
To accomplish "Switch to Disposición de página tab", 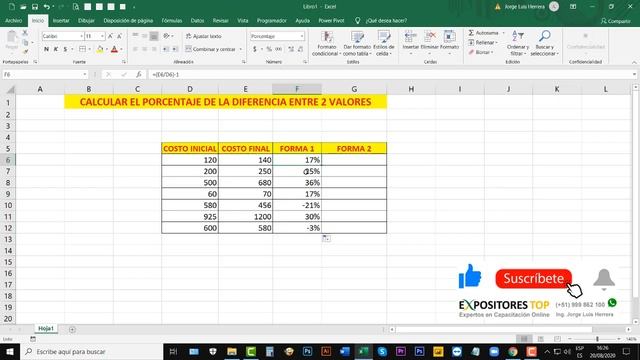I will click(x=128, y=20).
